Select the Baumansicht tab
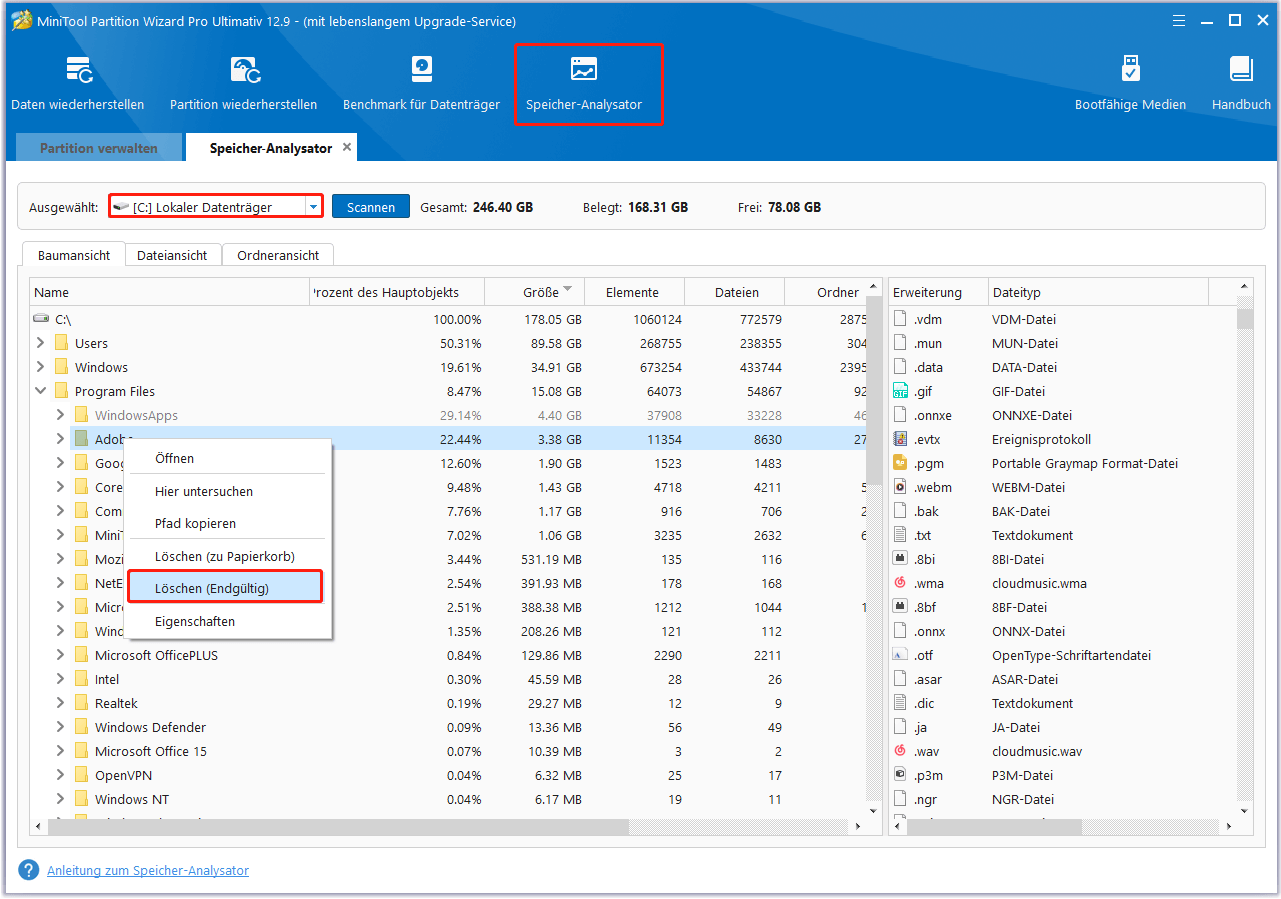 (74, 255)
